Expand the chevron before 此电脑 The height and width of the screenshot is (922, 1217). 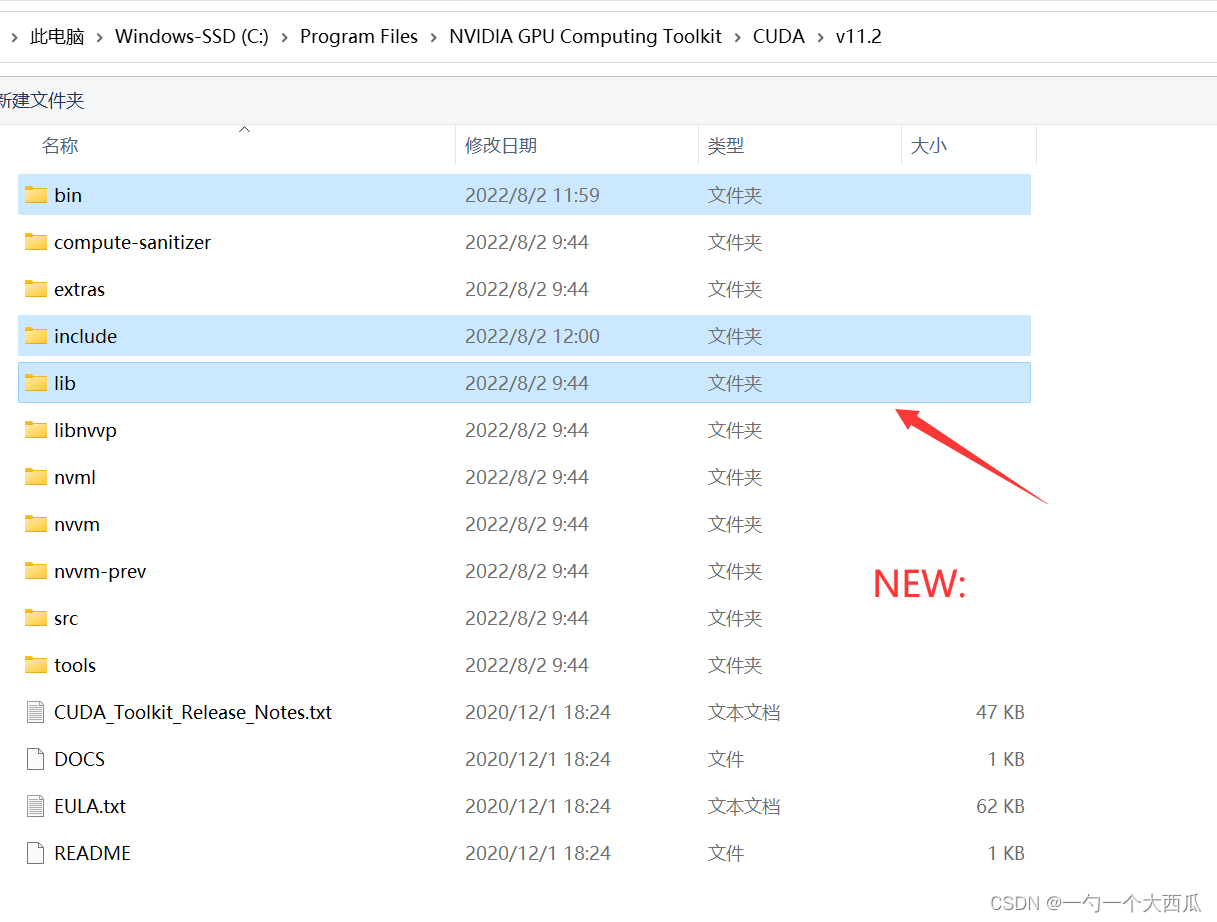point(14,37)
